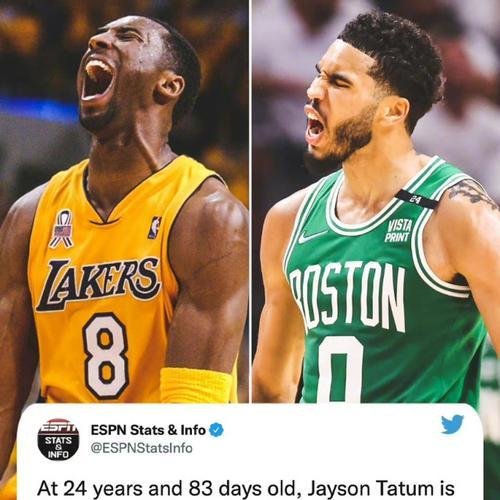Open the ESPN Stats & Info profile avatar

[58, 440]
